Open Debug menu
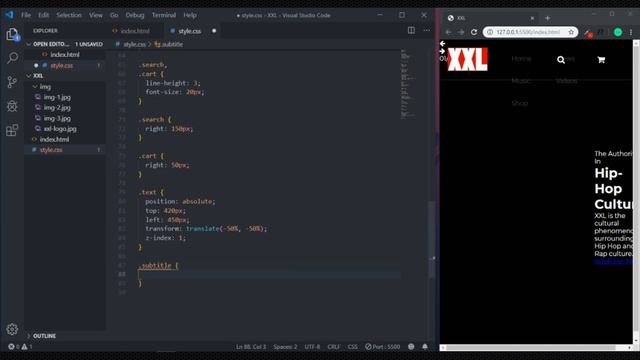This screenshot has width=640, height=360. coord(135,15)
